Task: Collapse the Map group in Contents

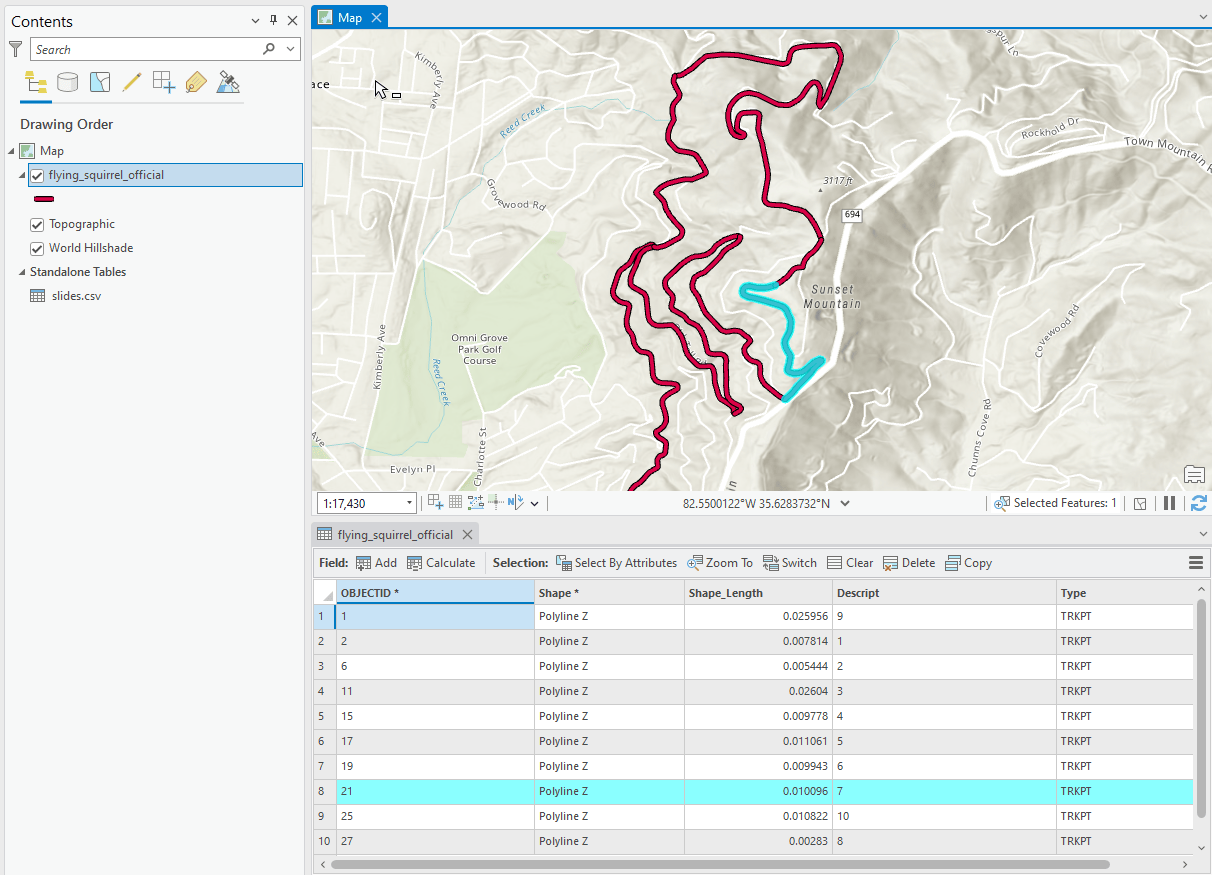Action: (10, 150)
